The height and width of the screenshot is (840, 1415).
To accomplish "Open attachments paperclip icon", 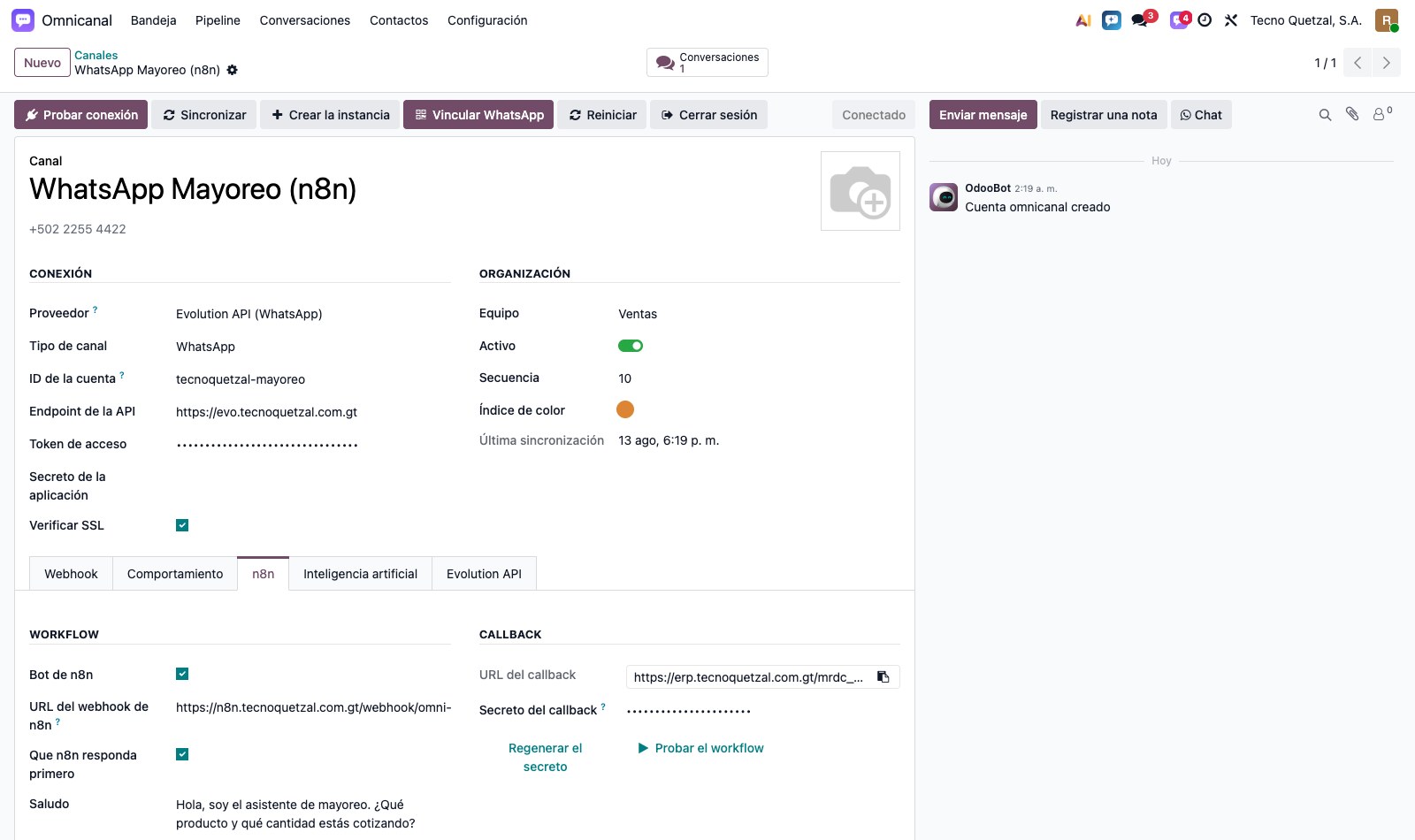I will pyautogui.click(x=1352, y=114).
